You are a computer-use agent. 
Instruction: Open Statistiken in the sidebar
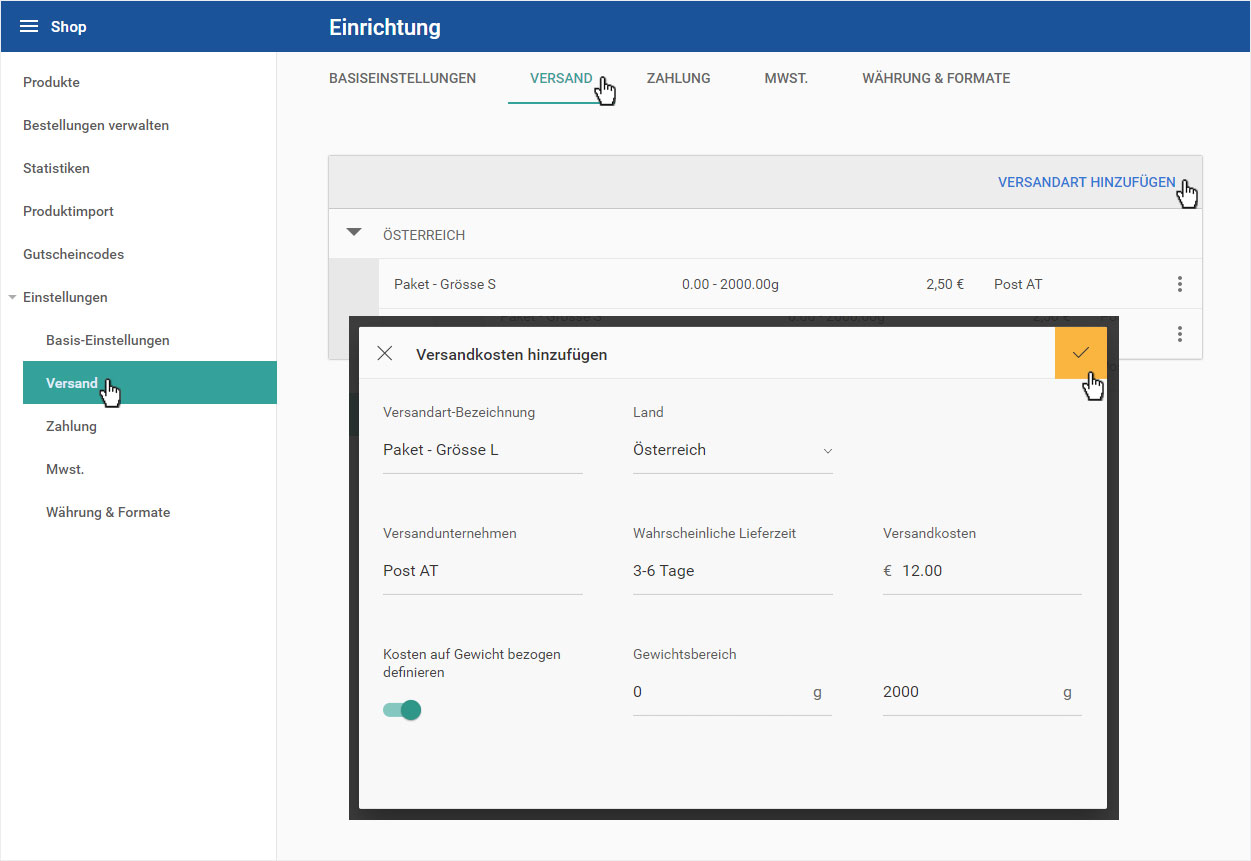(56, 168)
